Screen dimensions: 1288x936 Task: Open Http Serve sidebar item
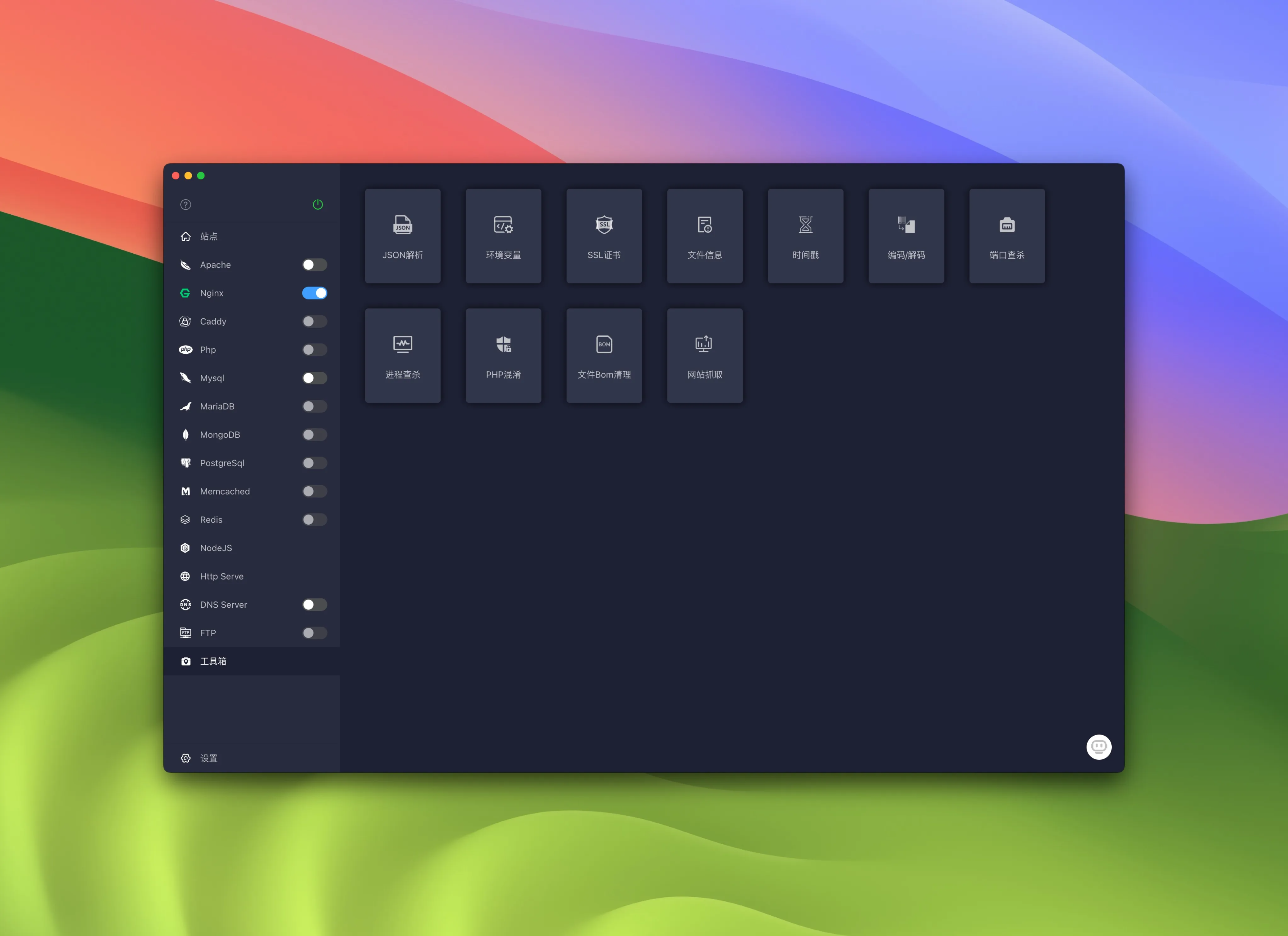point(221,577)
